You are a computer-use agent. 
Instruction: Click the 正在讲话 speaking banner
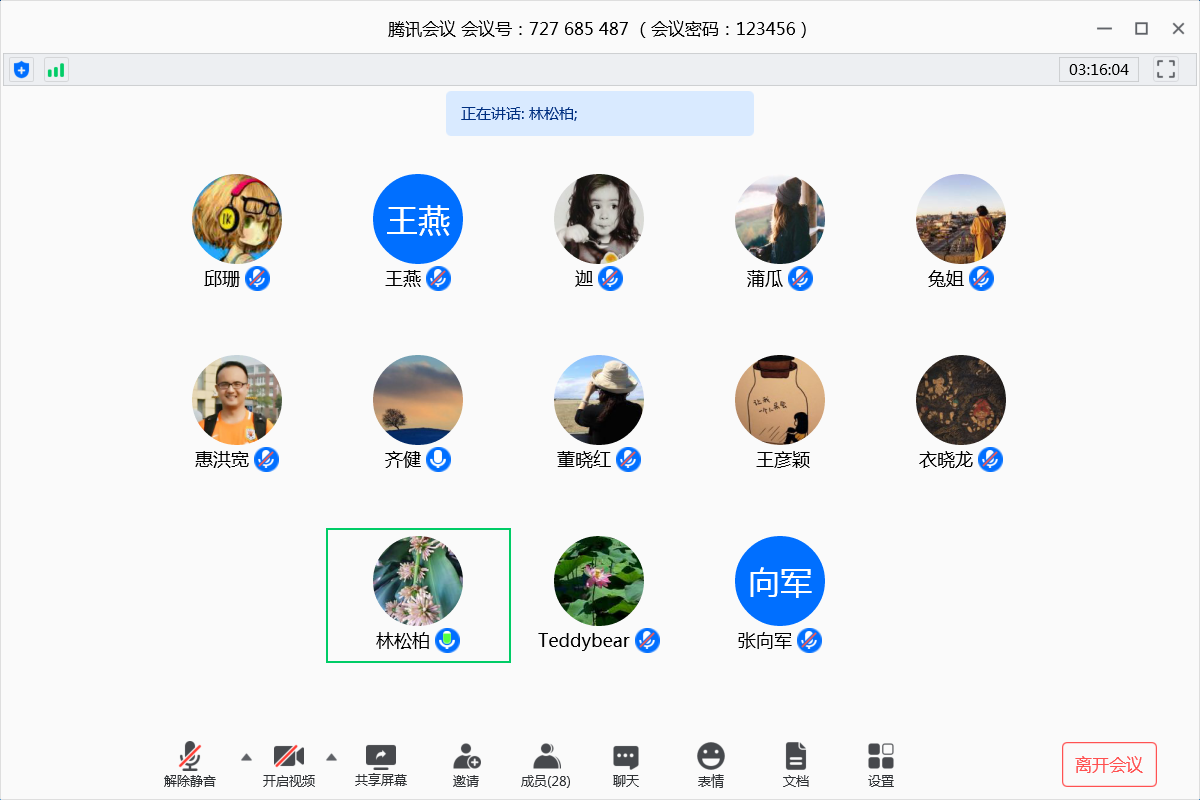click(x=599, y=113)
